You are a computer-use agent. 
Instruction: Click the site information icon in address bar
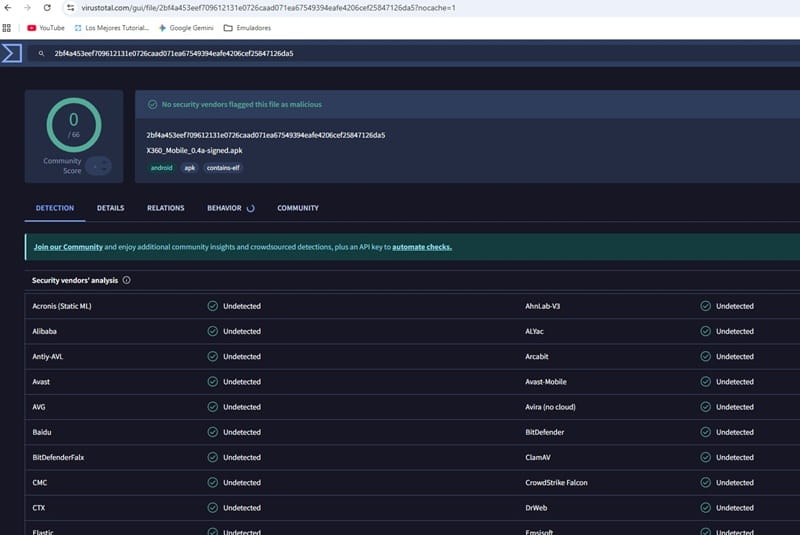71,8
